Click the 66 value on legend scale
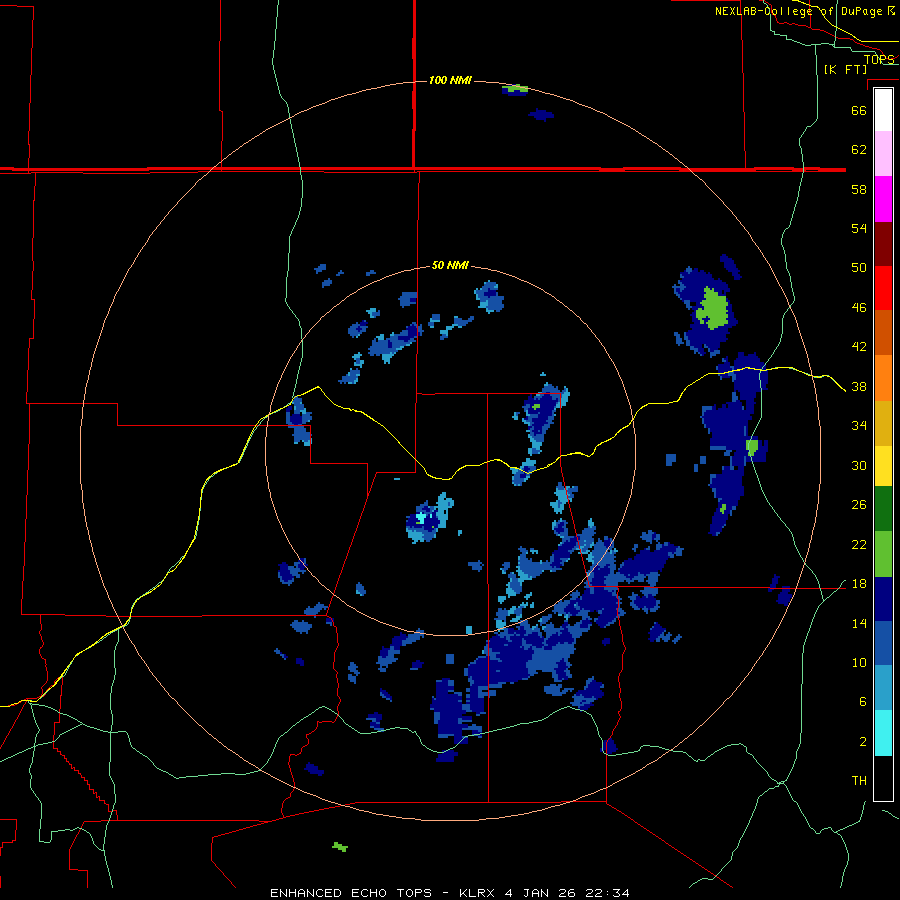 pyautogui.click(x=859, y=110)
